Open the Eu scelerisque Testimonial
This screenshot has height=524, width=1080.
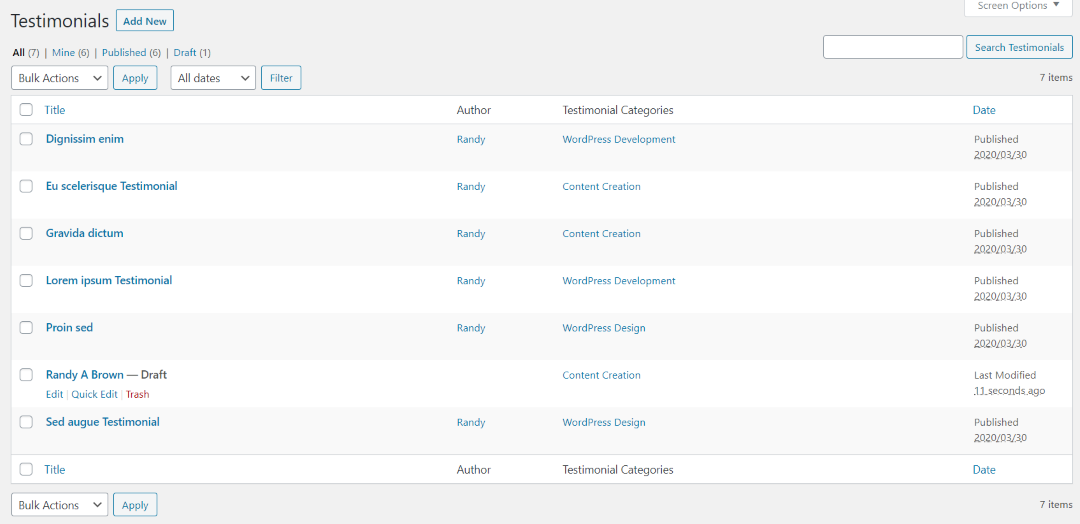point(112,186)
